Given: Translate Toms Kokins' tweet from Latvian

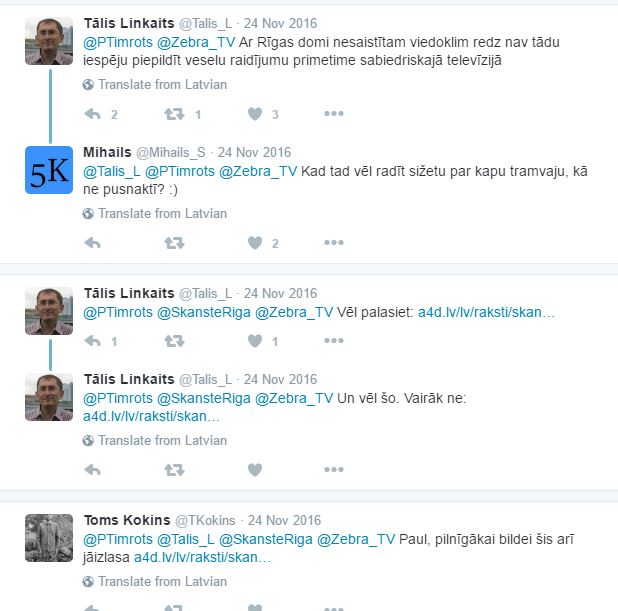Looking at the screenshot, I should 155,581.
